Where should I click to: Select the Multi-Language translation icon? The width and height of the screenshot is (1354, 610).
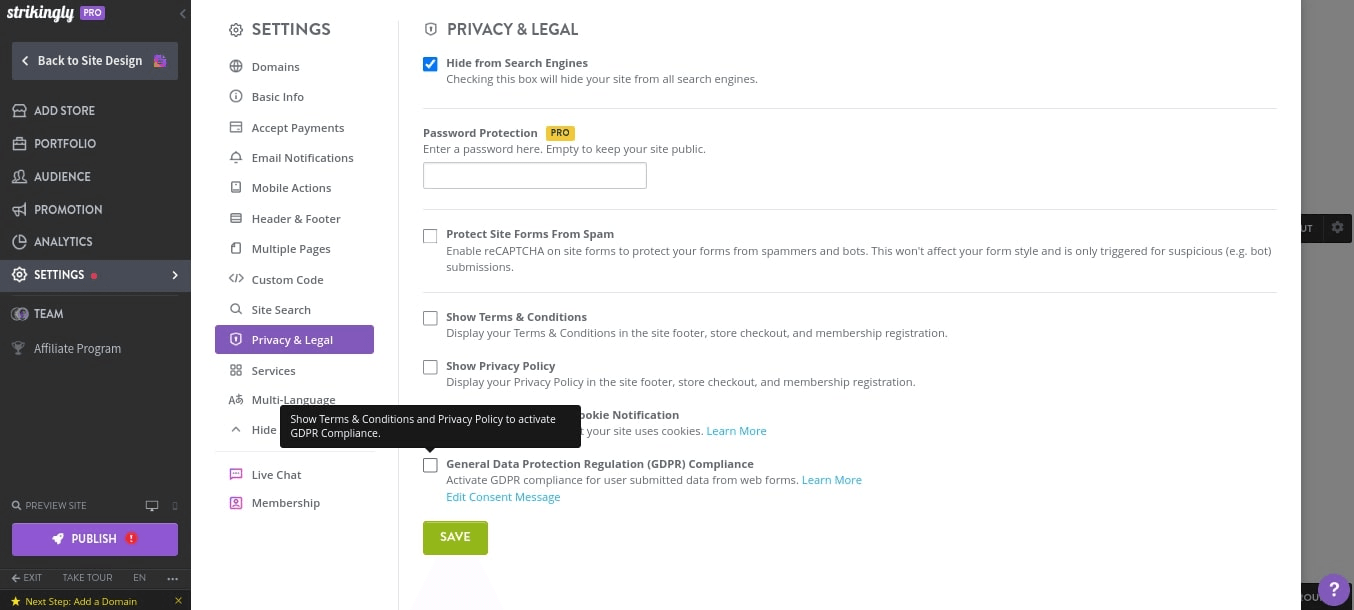(236, 399)
